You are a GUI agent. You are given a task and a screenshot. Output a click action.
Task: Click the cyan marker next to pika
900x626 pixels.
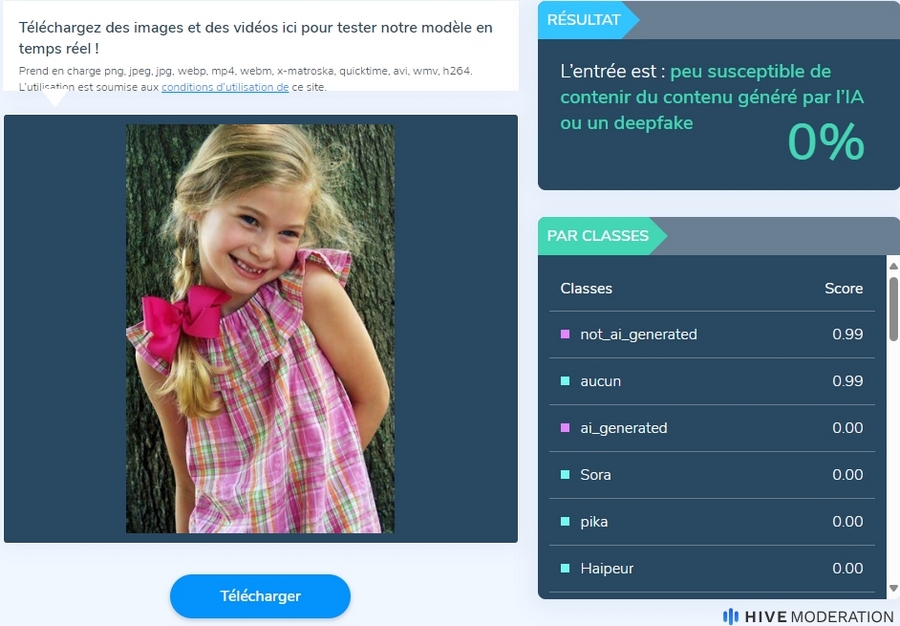tap(565, 522)
